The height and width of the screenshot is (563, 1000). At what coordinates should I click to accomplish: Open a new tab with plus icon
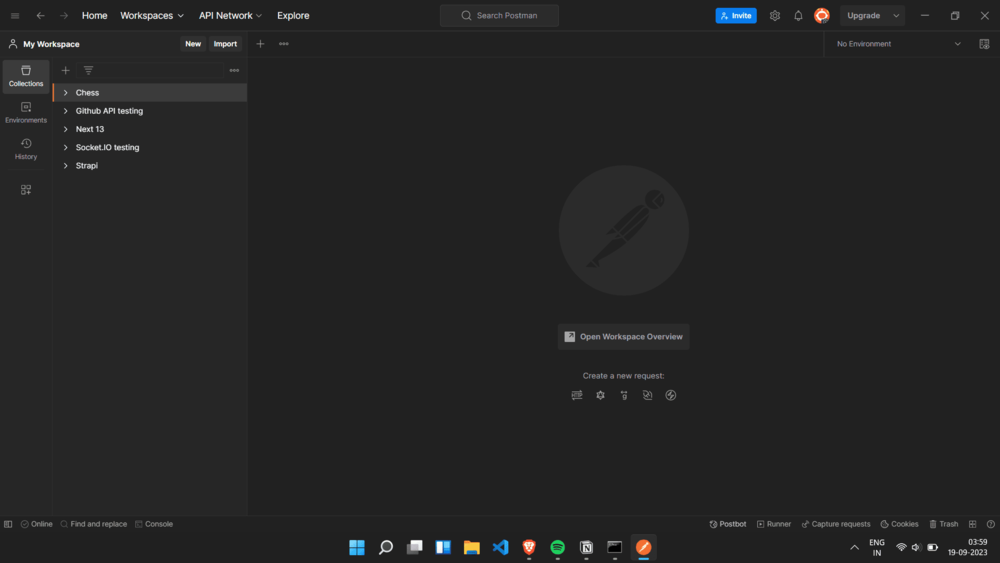[260, 44]
